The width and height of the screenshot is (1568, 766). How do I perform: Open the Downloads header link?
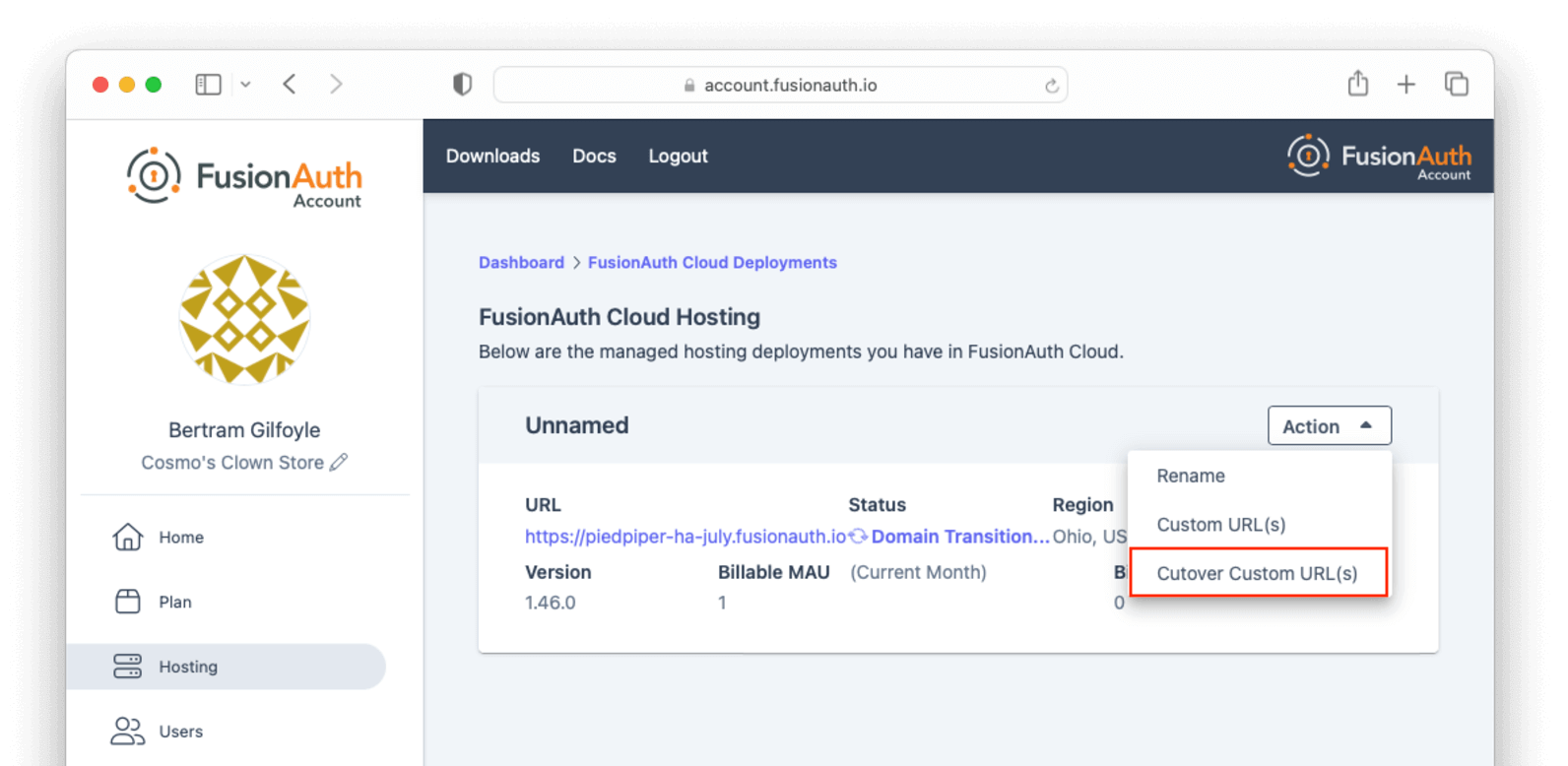[x=492, y=156]
